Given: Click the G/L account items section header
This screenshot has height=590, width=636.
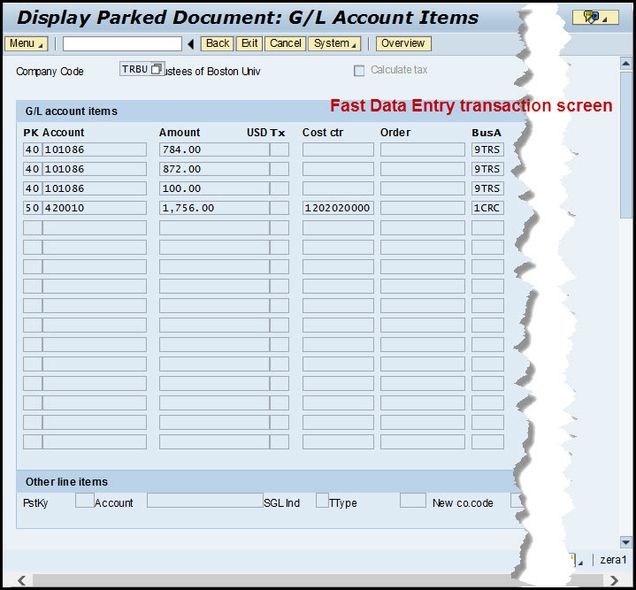Looking at the screenshot, I should [71, 111].
